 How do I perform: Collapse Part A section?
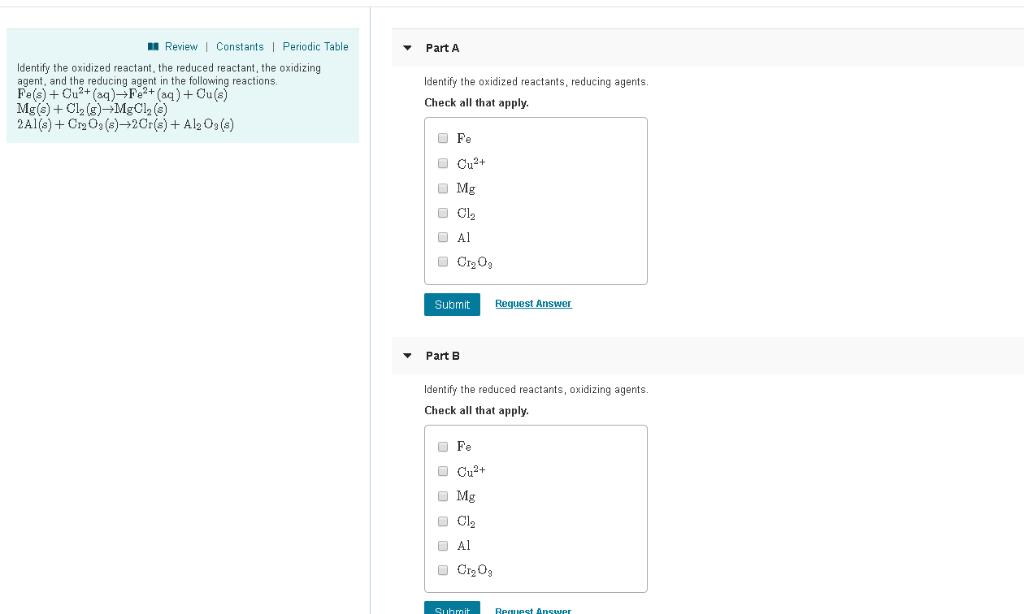tap(406, 47)
